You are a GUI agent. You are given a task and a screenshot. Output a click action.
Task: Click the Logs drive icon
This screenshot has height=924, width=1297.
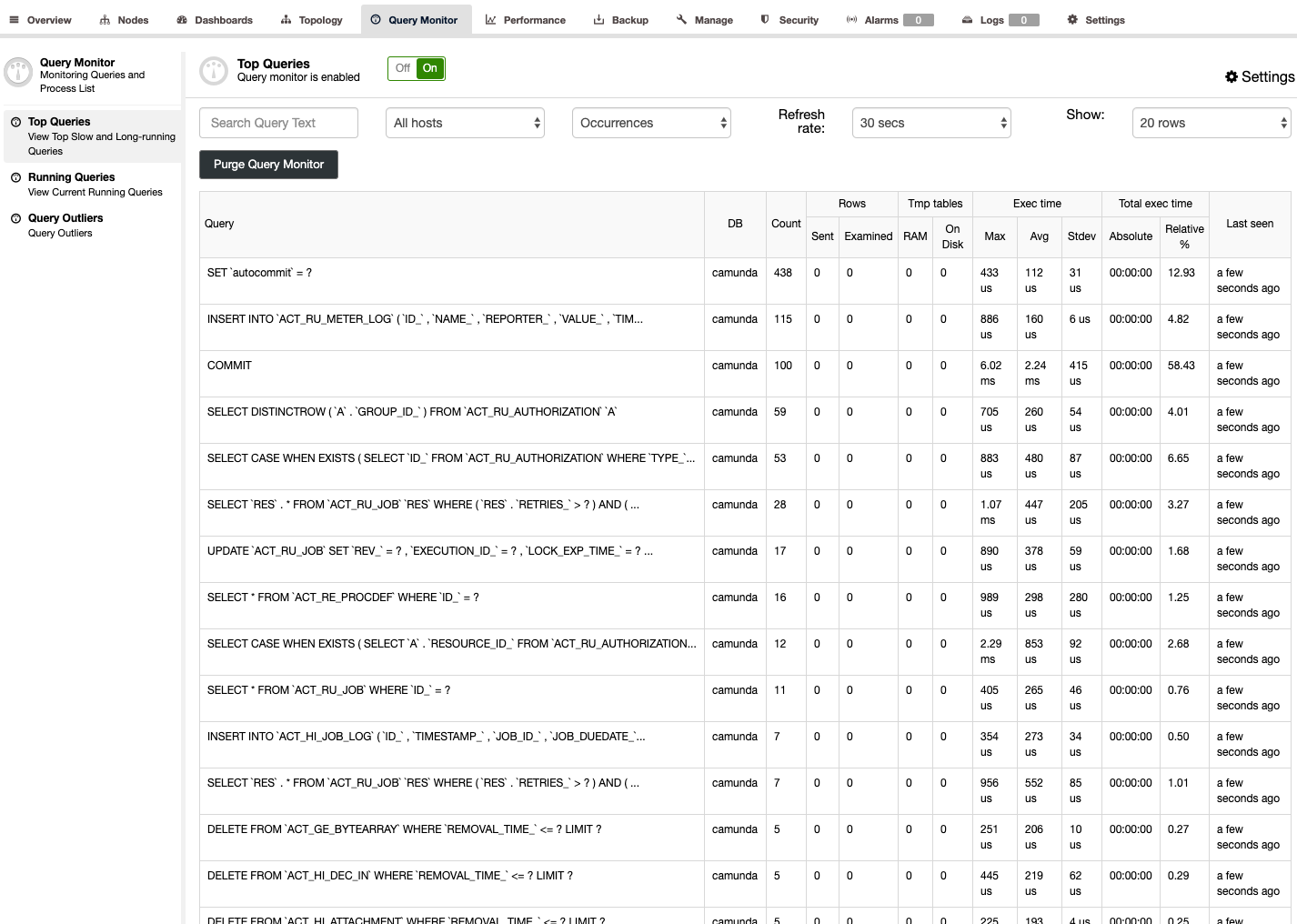click(967, 20)
